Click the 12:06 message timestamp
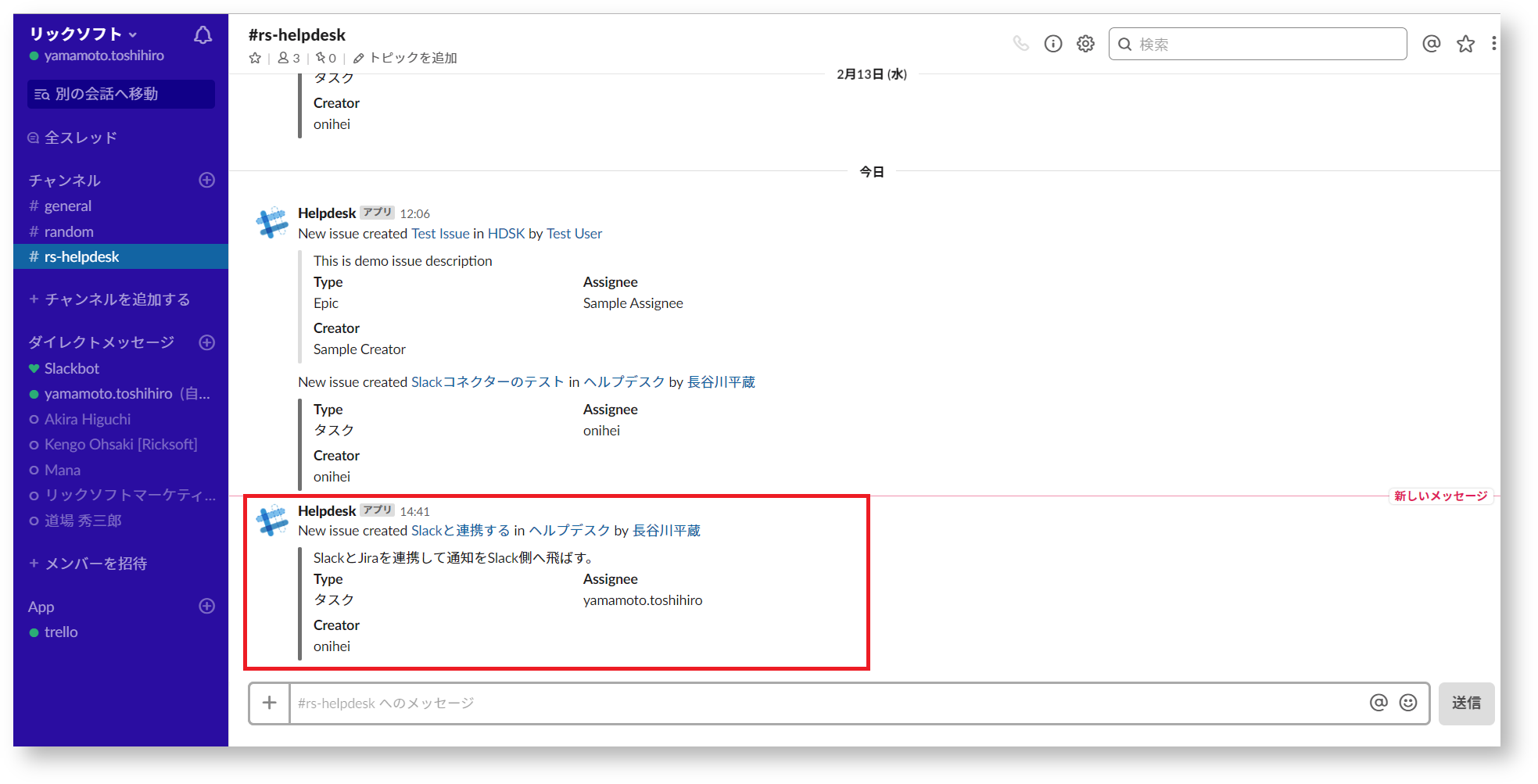 415,214
